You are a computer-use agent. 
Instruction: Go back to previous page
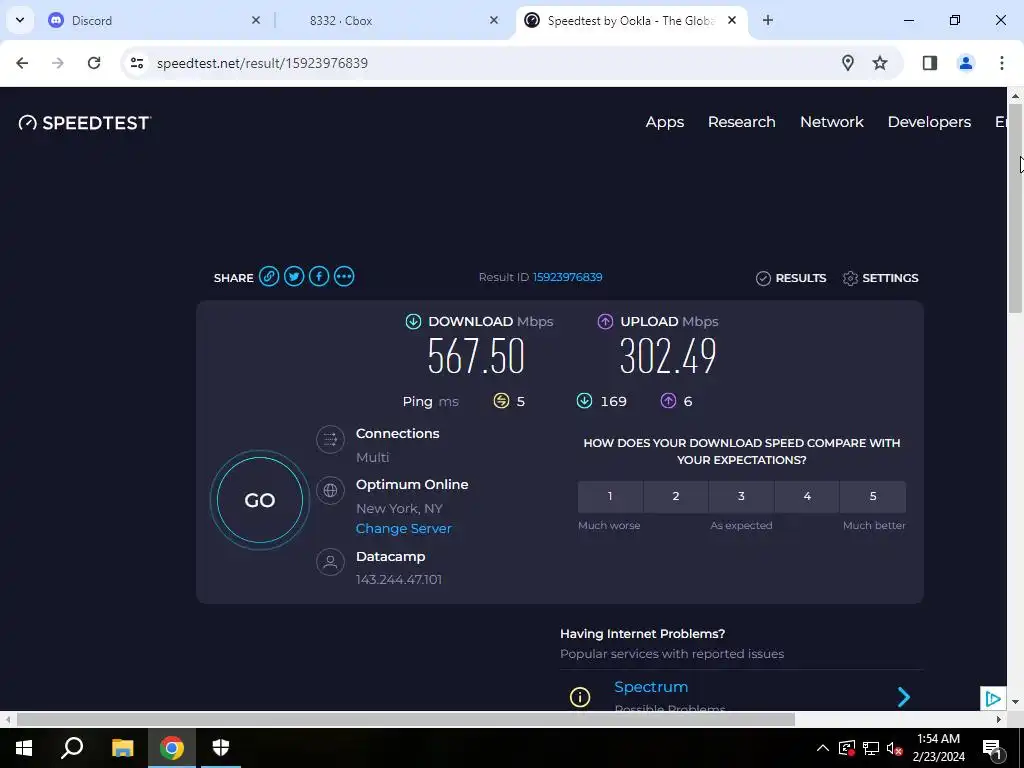tap(22, 63)
